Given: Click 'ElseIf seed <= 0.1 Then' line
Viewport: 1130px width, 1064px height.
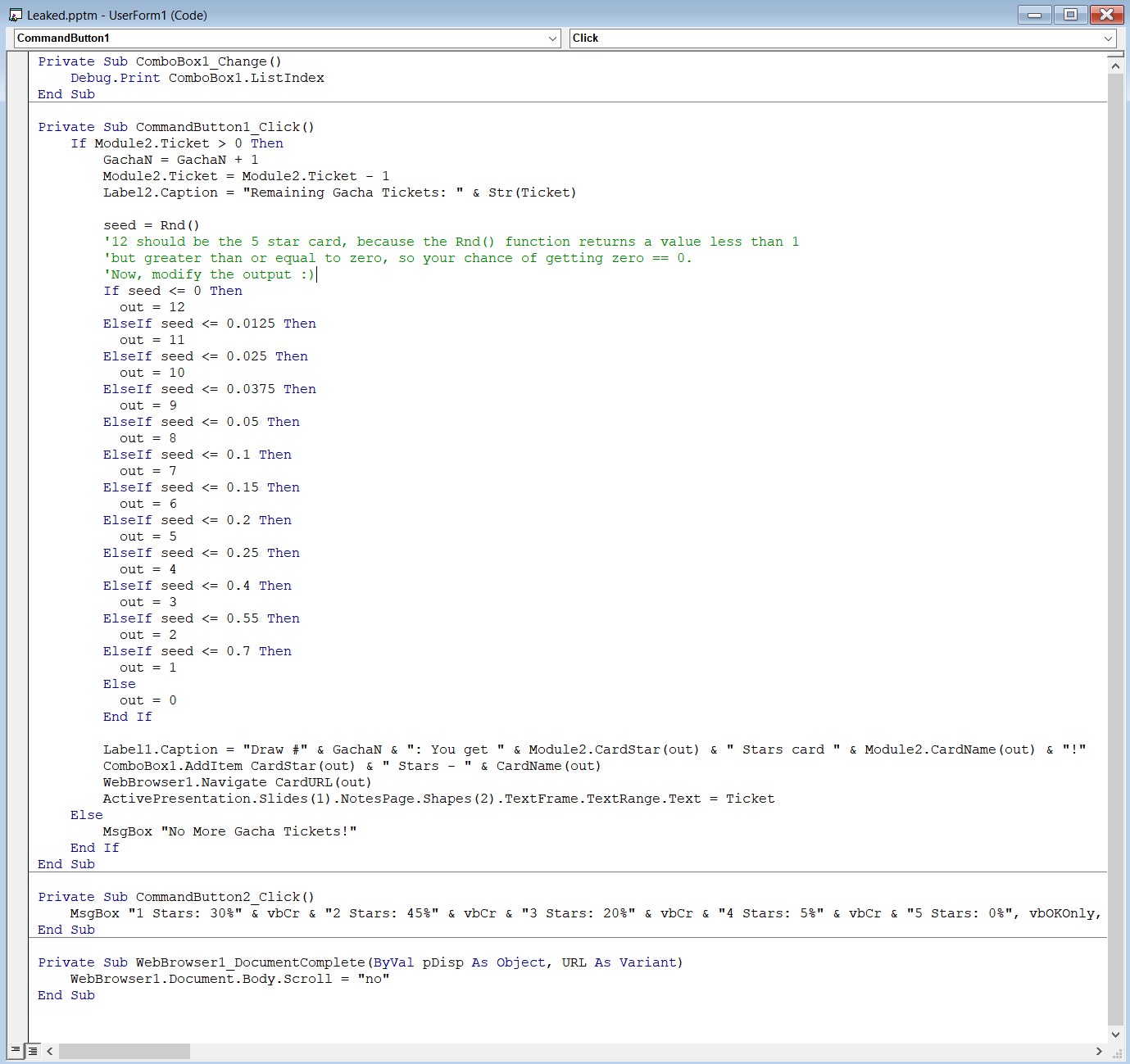Looking at the screenshot, I should click(197, 455).
